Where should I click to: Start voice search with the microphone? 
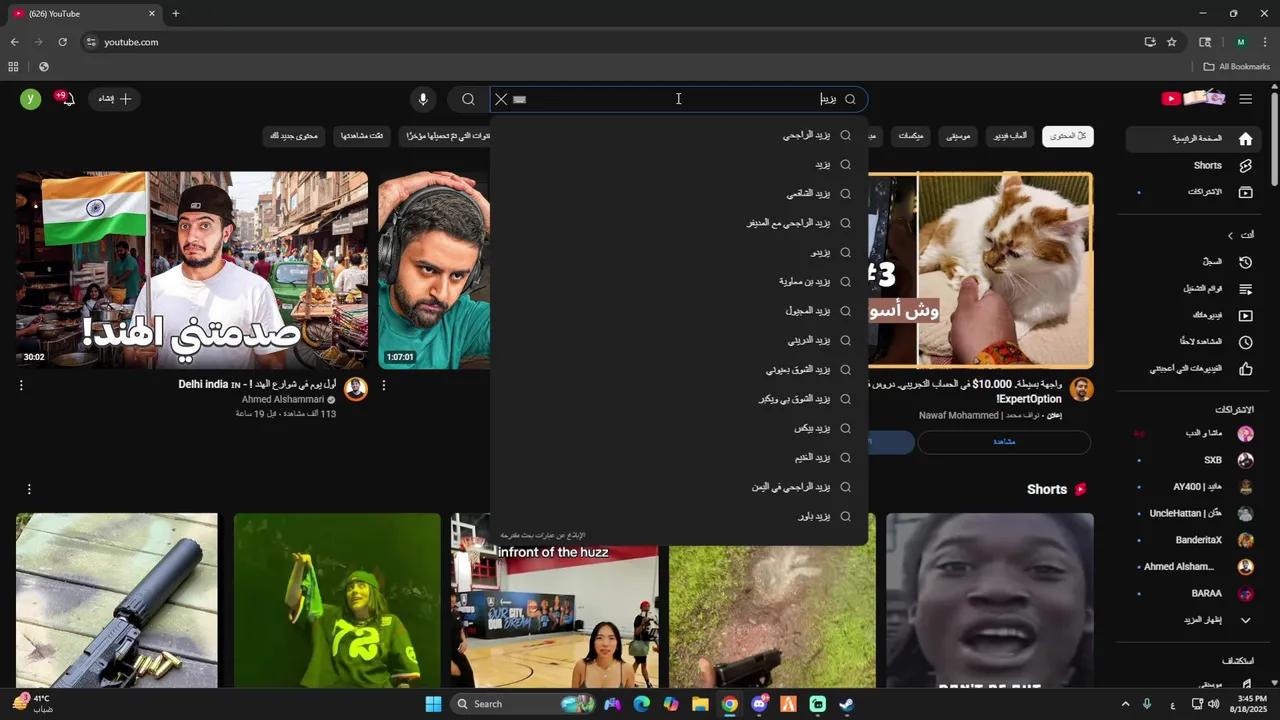pos(423,99)
